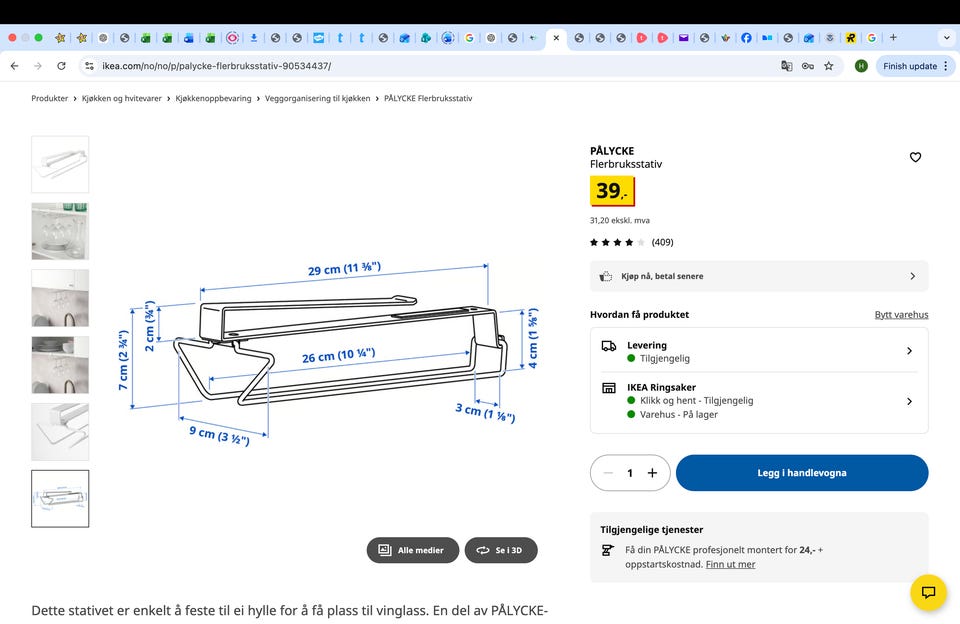The image size is (960, 624).
Task: Select second thumbnail with hanging glasses
Action: coord(60,231)
